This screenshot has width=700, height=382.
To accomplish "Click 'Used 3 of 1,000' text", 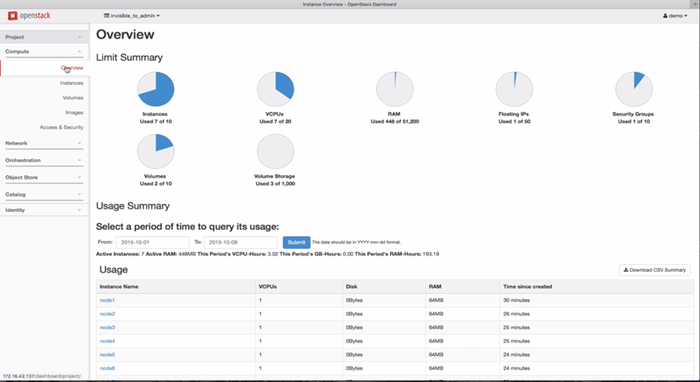I will [x=275, y=183].
